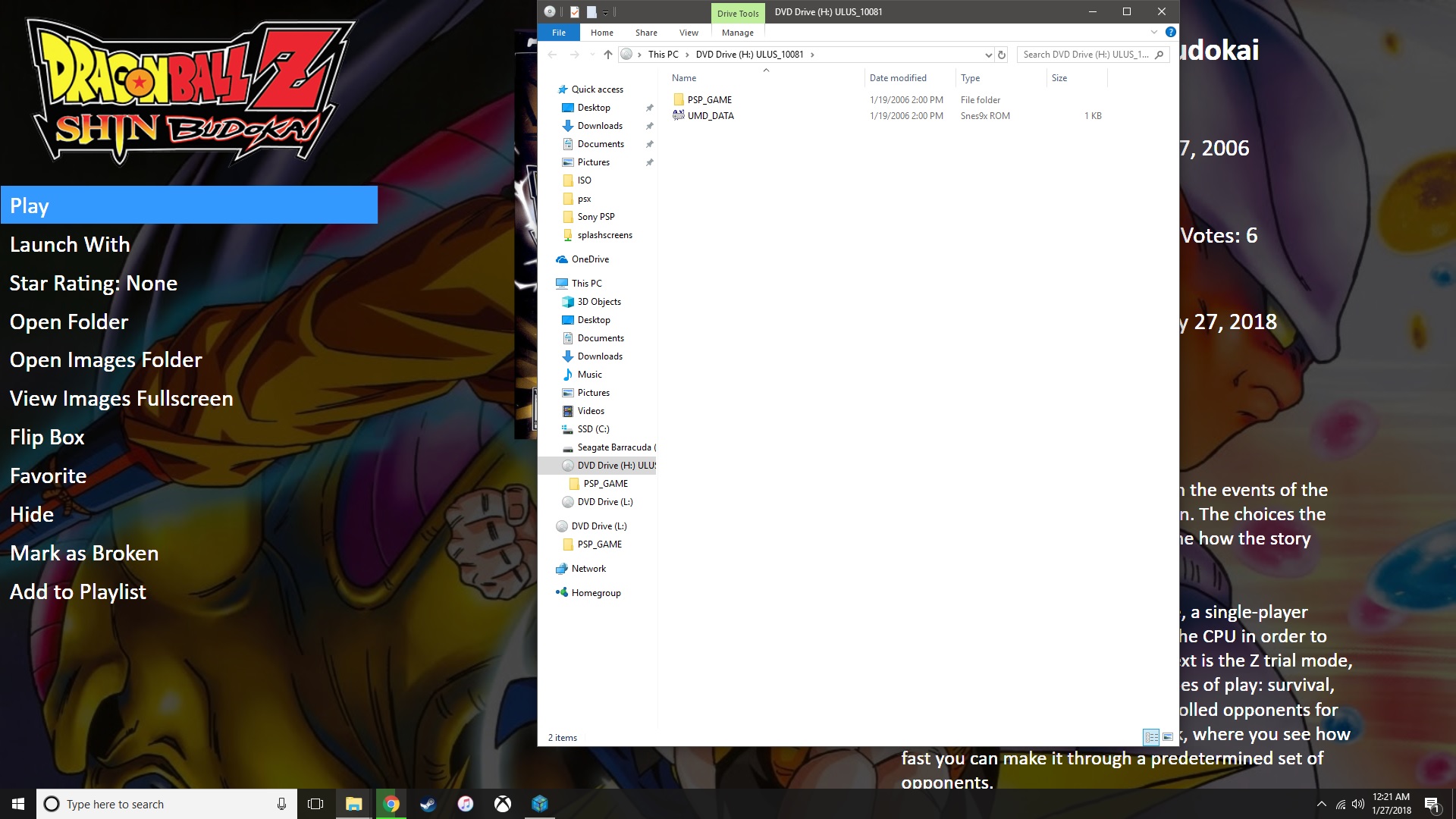Open address bar history dropdown

point(988,55)
